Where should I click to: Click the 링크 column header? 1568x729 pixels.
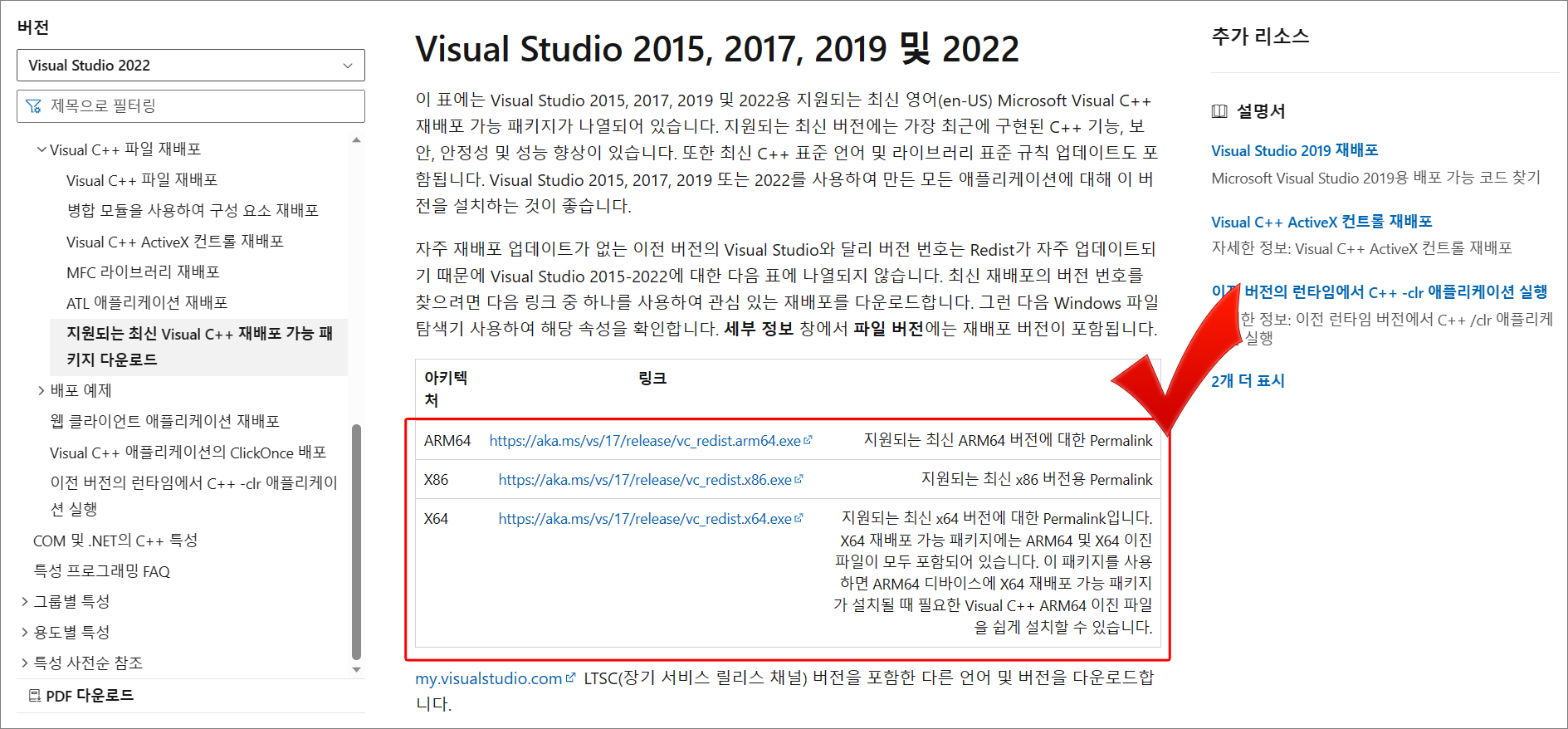tap(652, 379)
